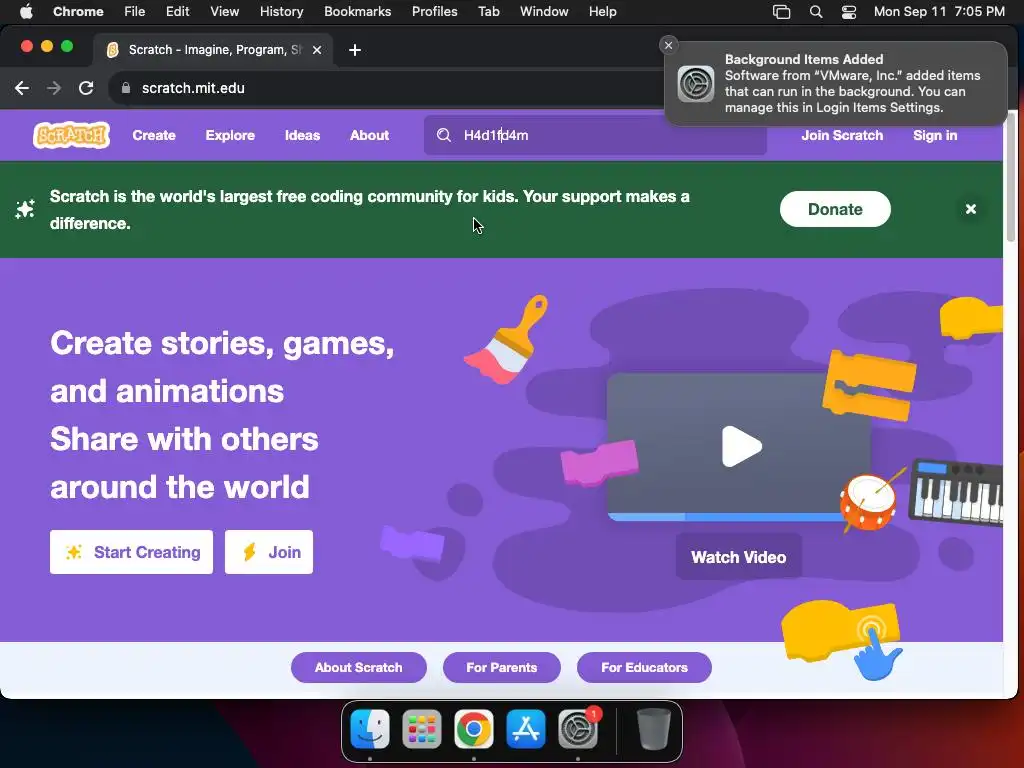Click the page vertical scrollbar
The width and height of the screenshot is (1024, 768).
(1011, 176)
